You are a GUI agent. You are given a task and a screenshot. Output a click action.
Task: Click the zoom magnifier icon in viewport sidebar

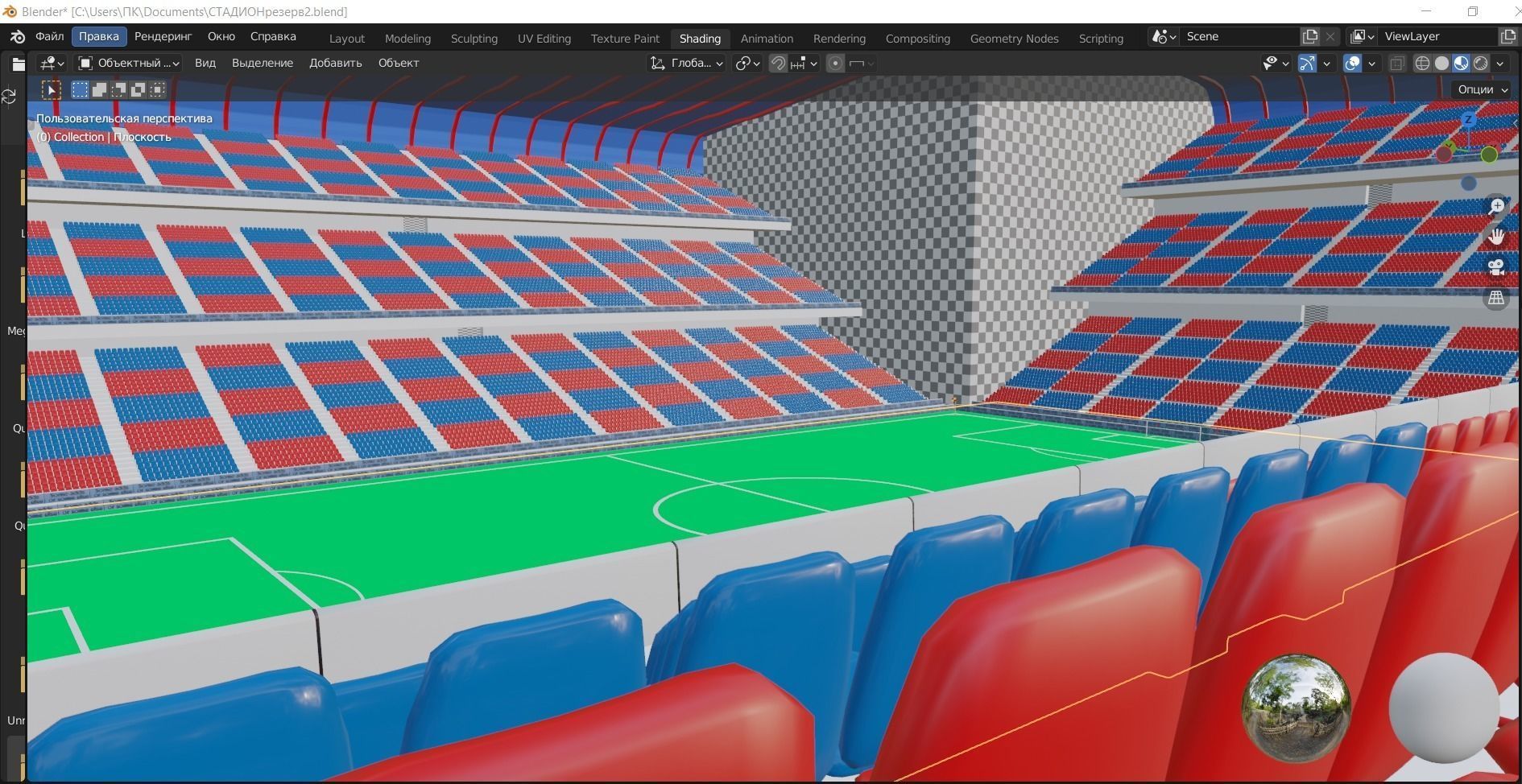click(1496, 205)
